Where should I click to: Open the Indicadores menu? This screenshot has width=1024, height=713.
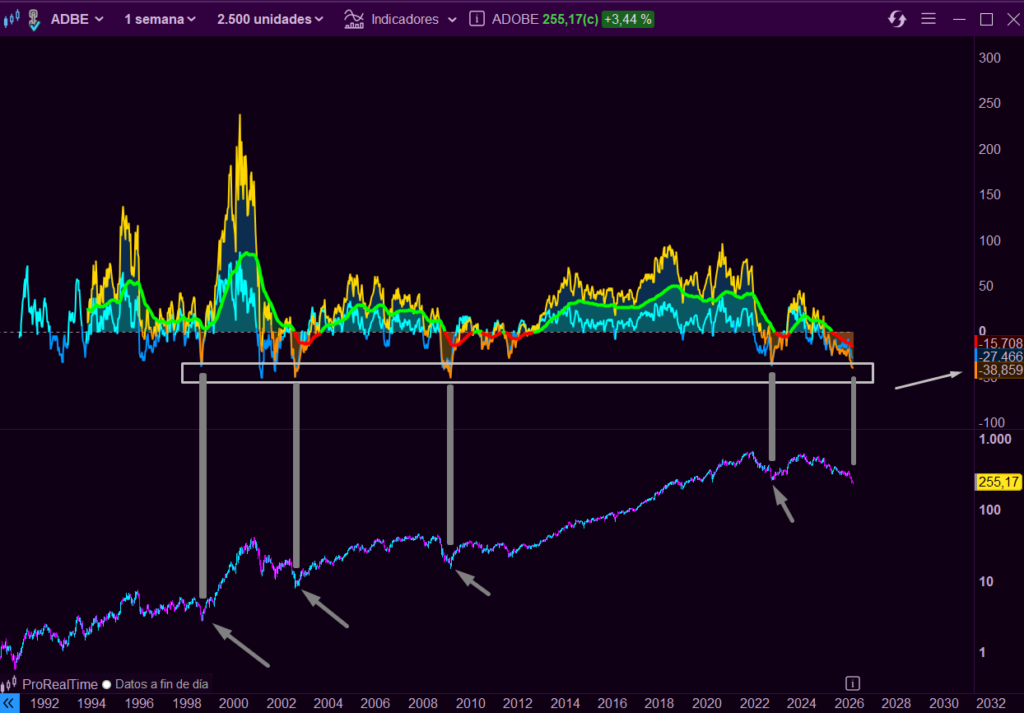pos(414,19)
